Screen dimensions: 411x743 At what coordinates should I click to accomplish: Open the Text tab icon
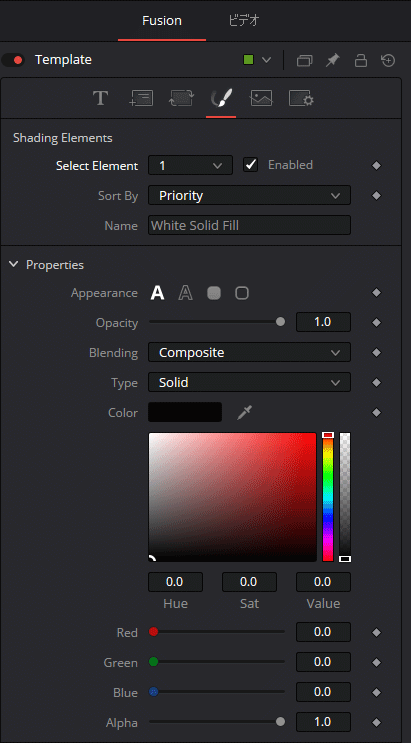100,99
